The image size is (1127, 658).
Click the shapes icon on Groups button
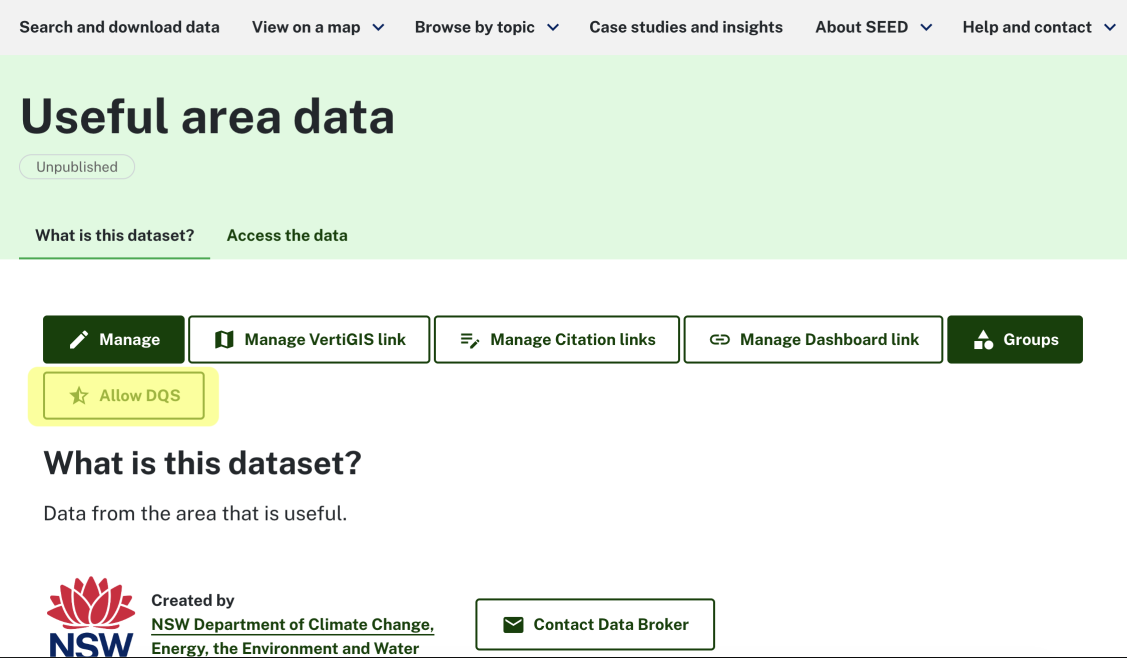[x=983, y=339]
